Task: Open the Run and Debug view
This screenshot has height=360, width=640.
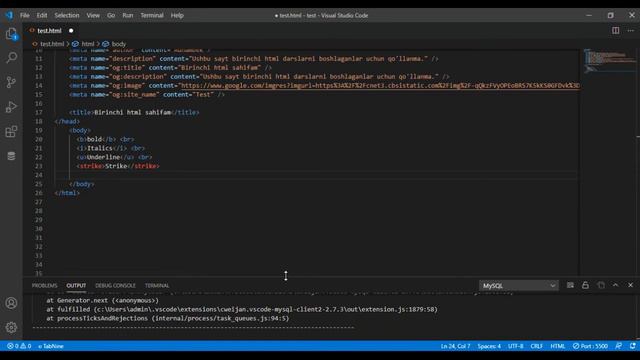Action: [11, 107]
